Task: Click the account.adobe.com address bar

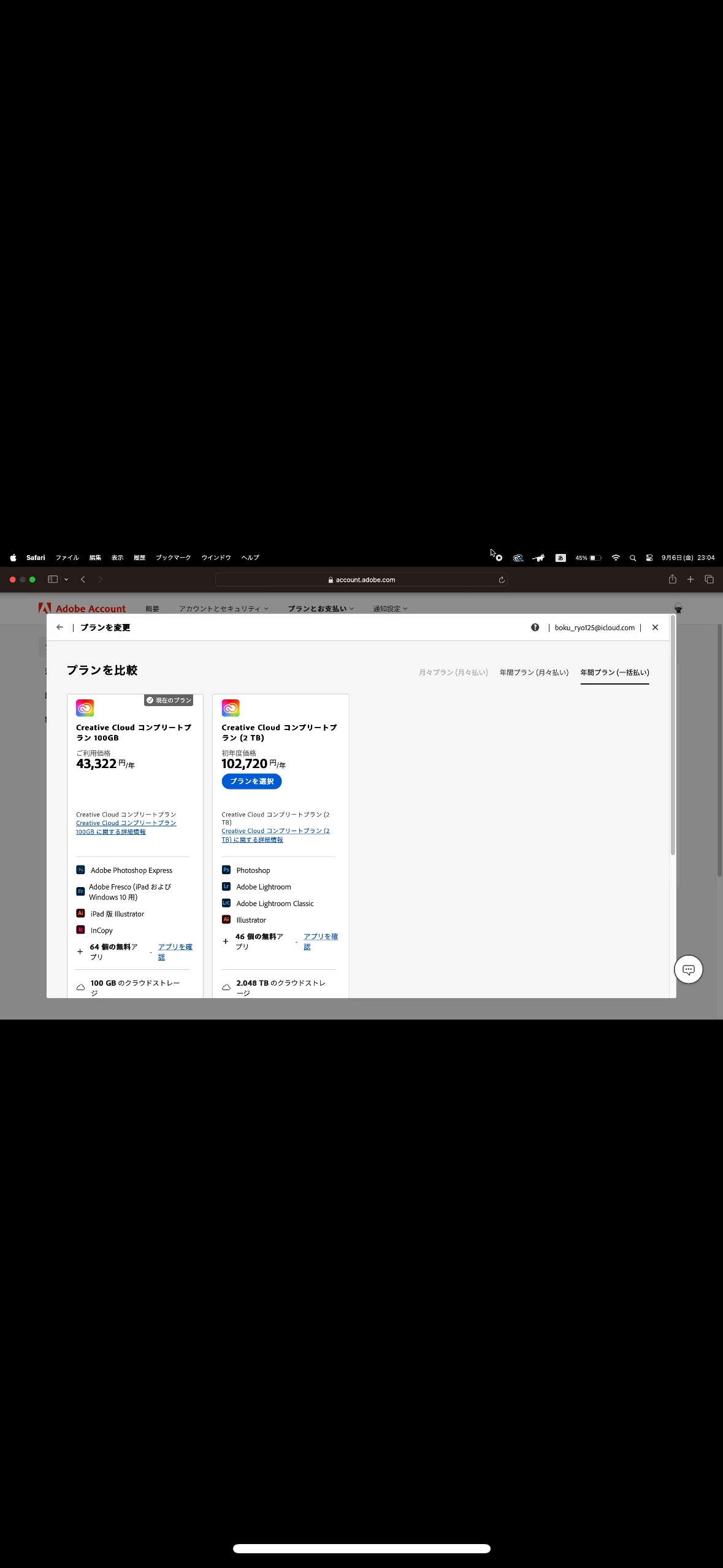Action: click(361, 579)
